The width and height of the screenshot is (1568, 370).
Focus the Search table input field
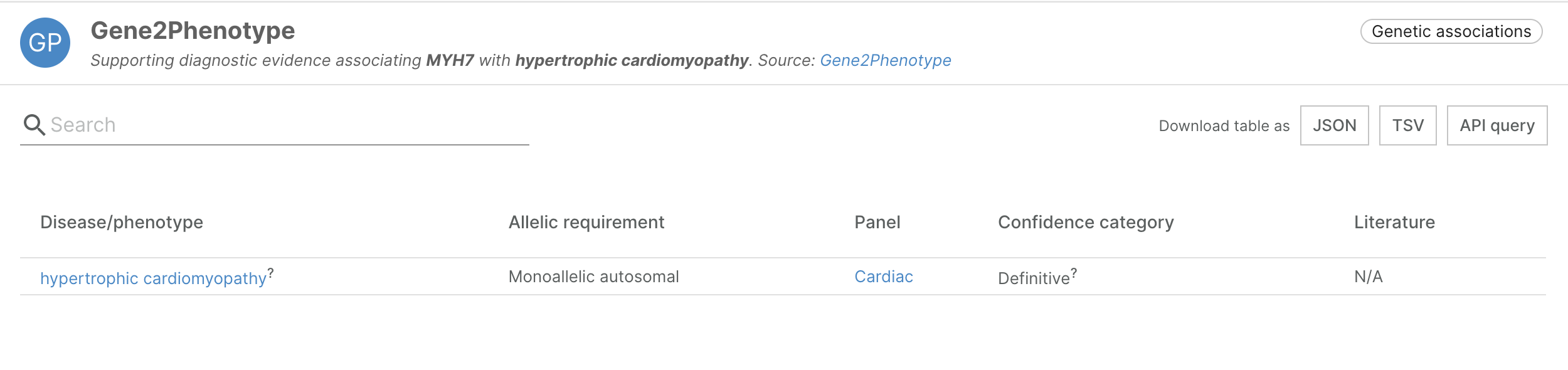coord(289,125)
